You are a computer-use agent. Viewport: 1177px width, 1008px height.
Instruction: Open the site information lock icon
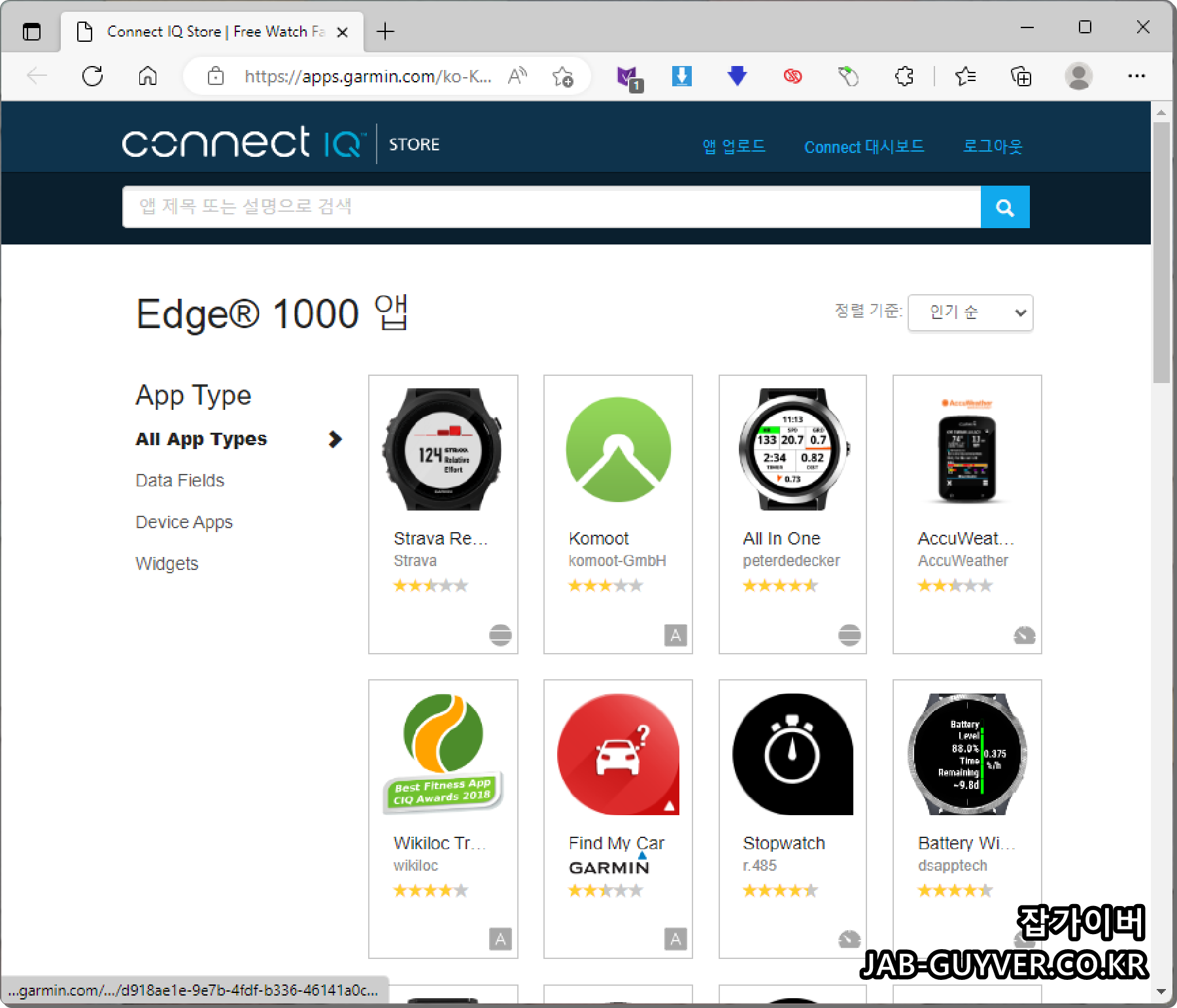point(216,76)
